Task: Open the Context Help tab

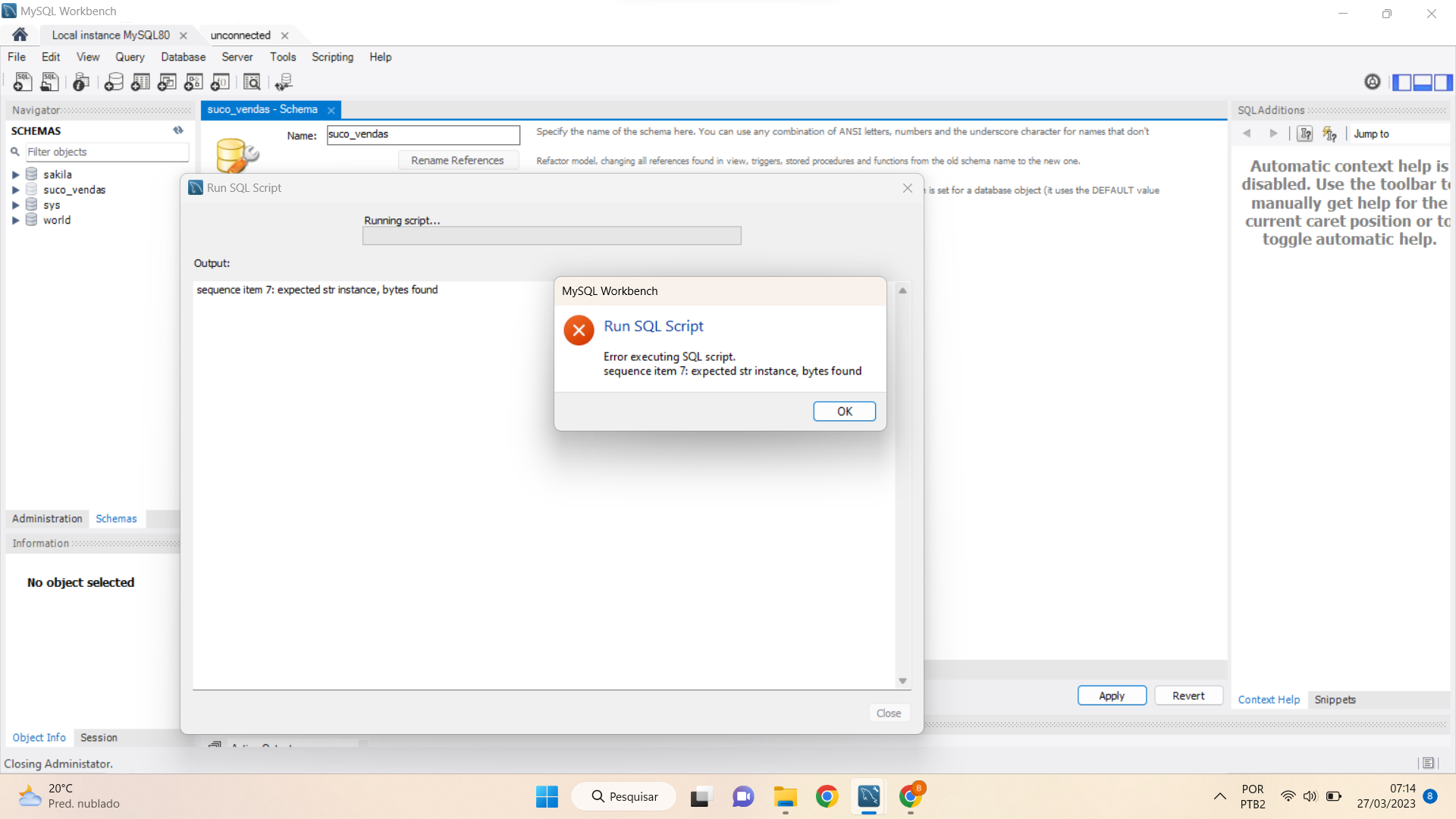Action: (1269, 700)
